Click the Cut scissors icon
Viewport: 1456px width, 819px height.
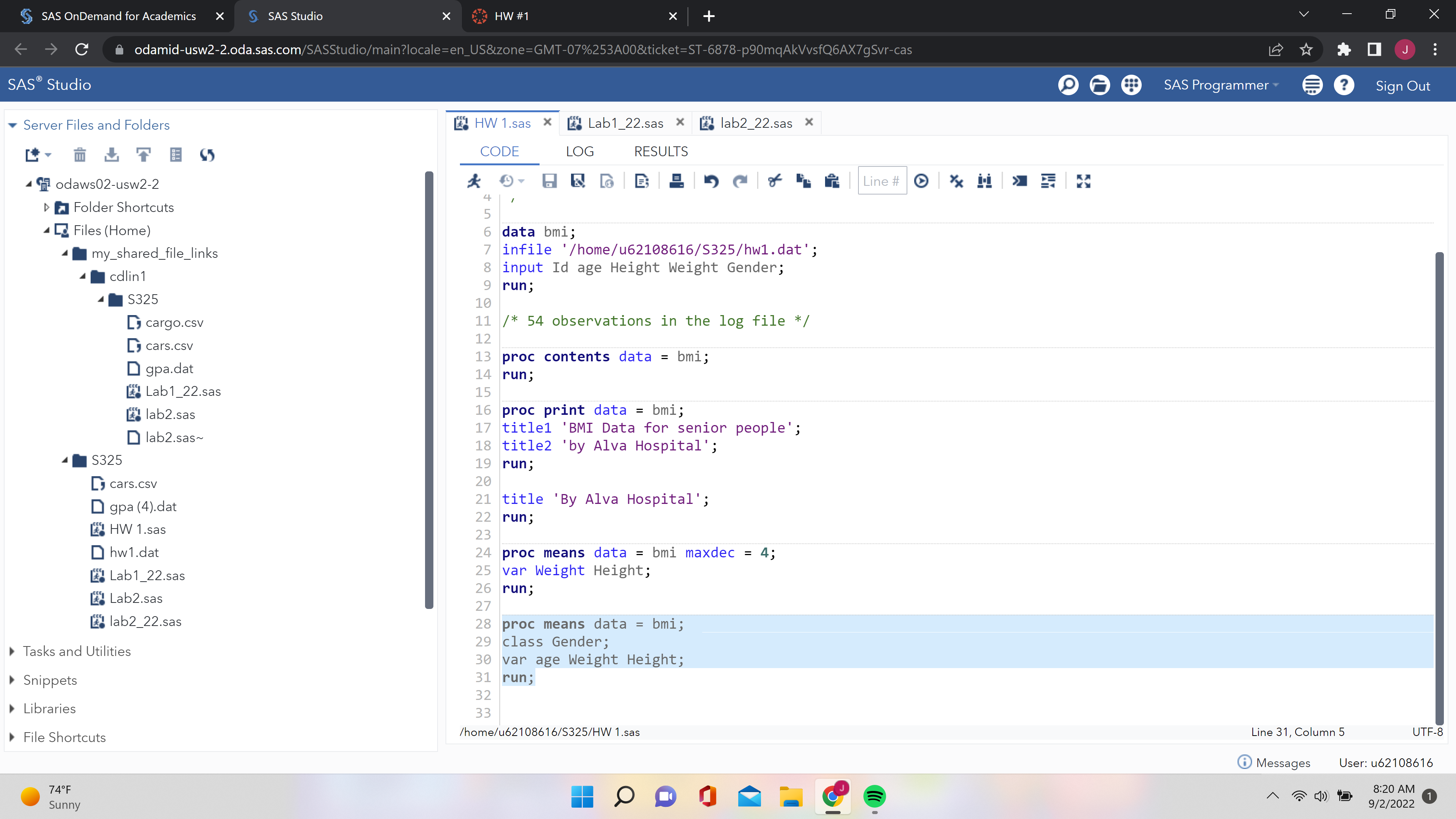point(775,181)
